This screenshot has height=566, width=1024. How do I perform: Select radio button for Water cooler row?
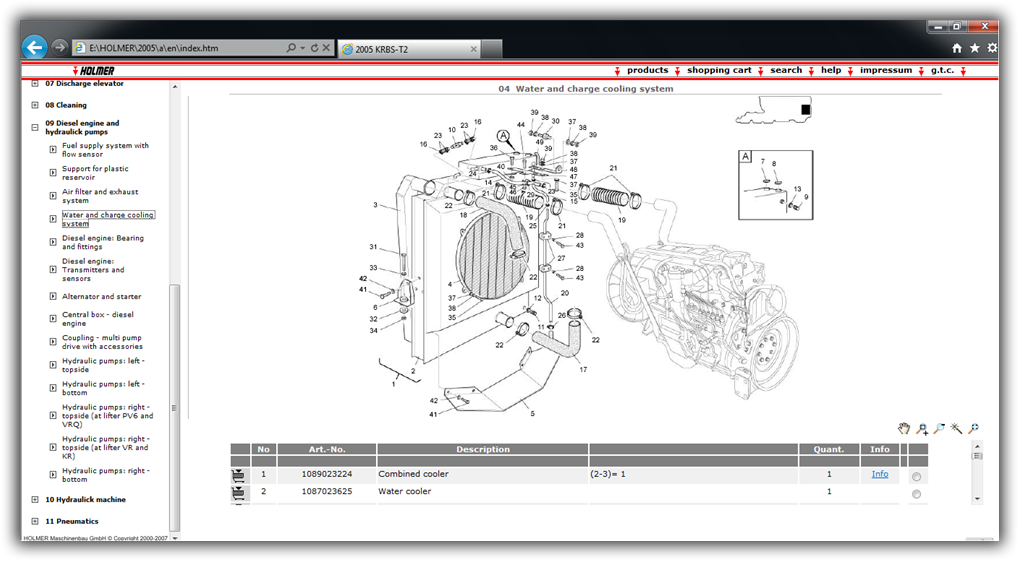click(916, 494)
